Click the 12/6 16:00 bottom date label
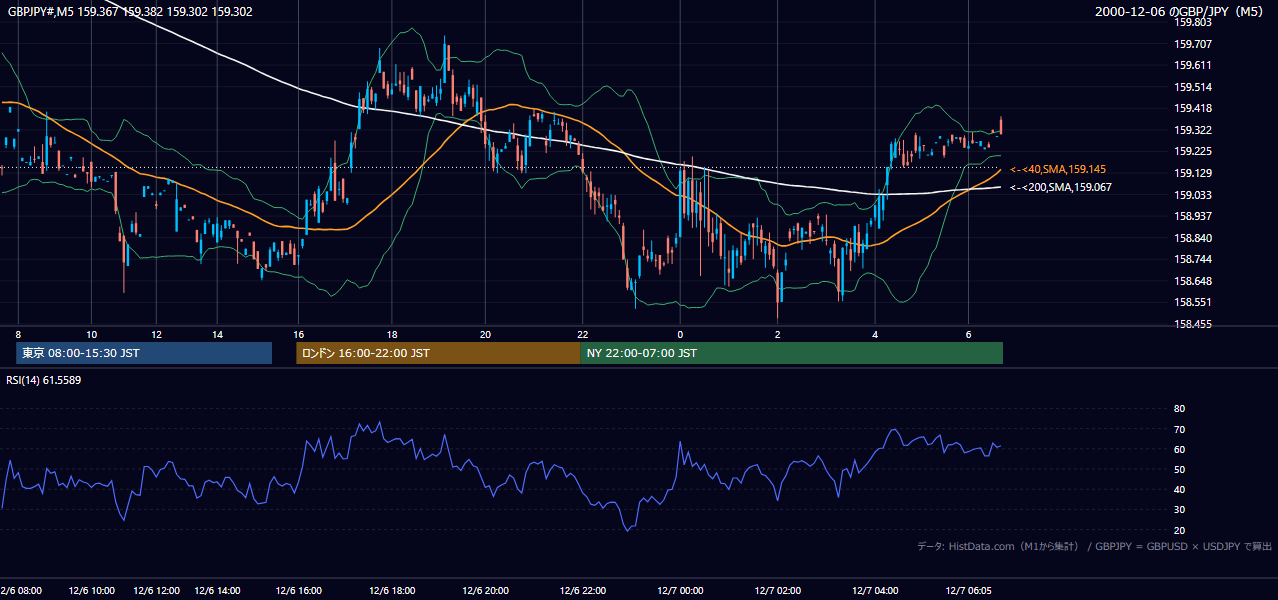This screenshot has width=1278, height=600. (299, 591)
